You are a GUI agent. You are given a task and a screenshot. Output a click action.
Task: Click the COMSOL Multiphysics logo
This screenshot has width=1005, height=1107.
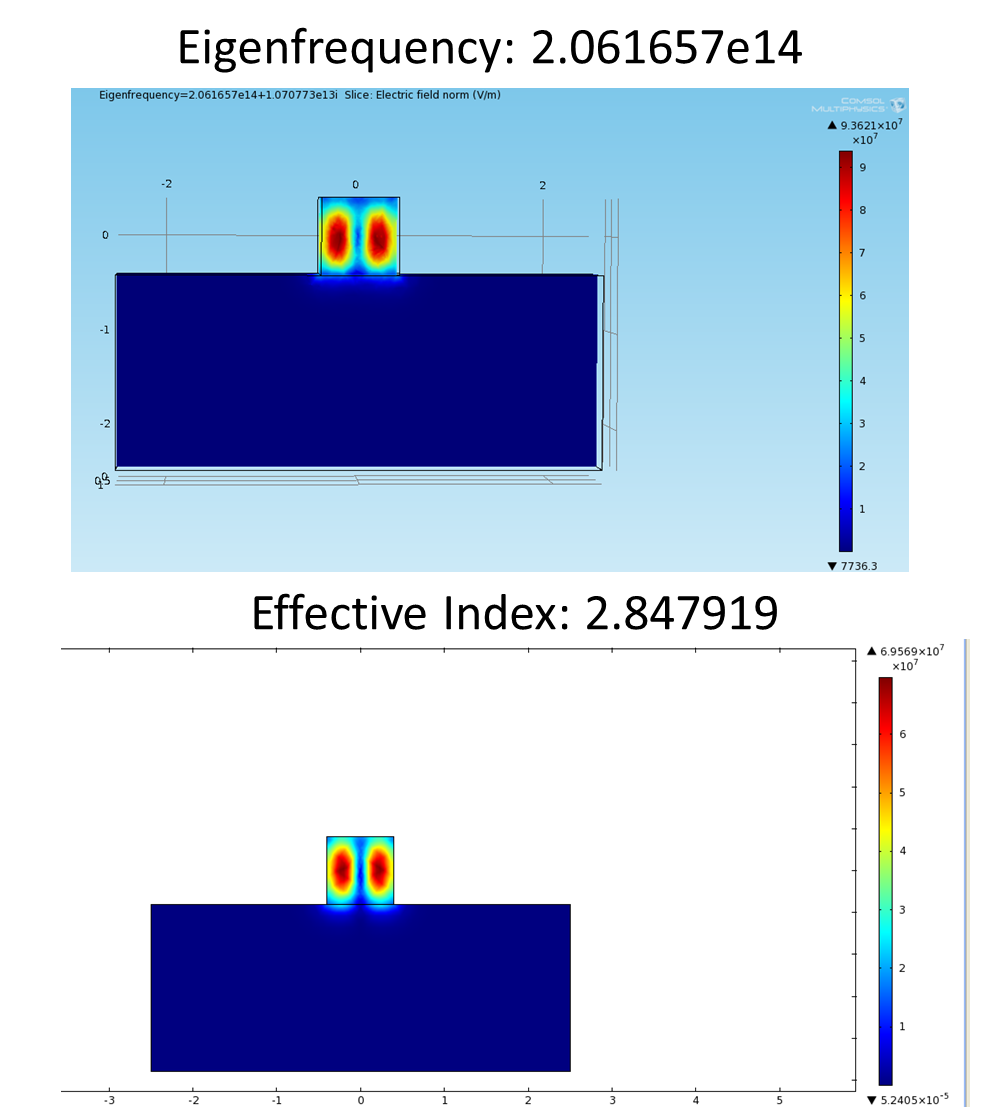(x=858, y=104)
